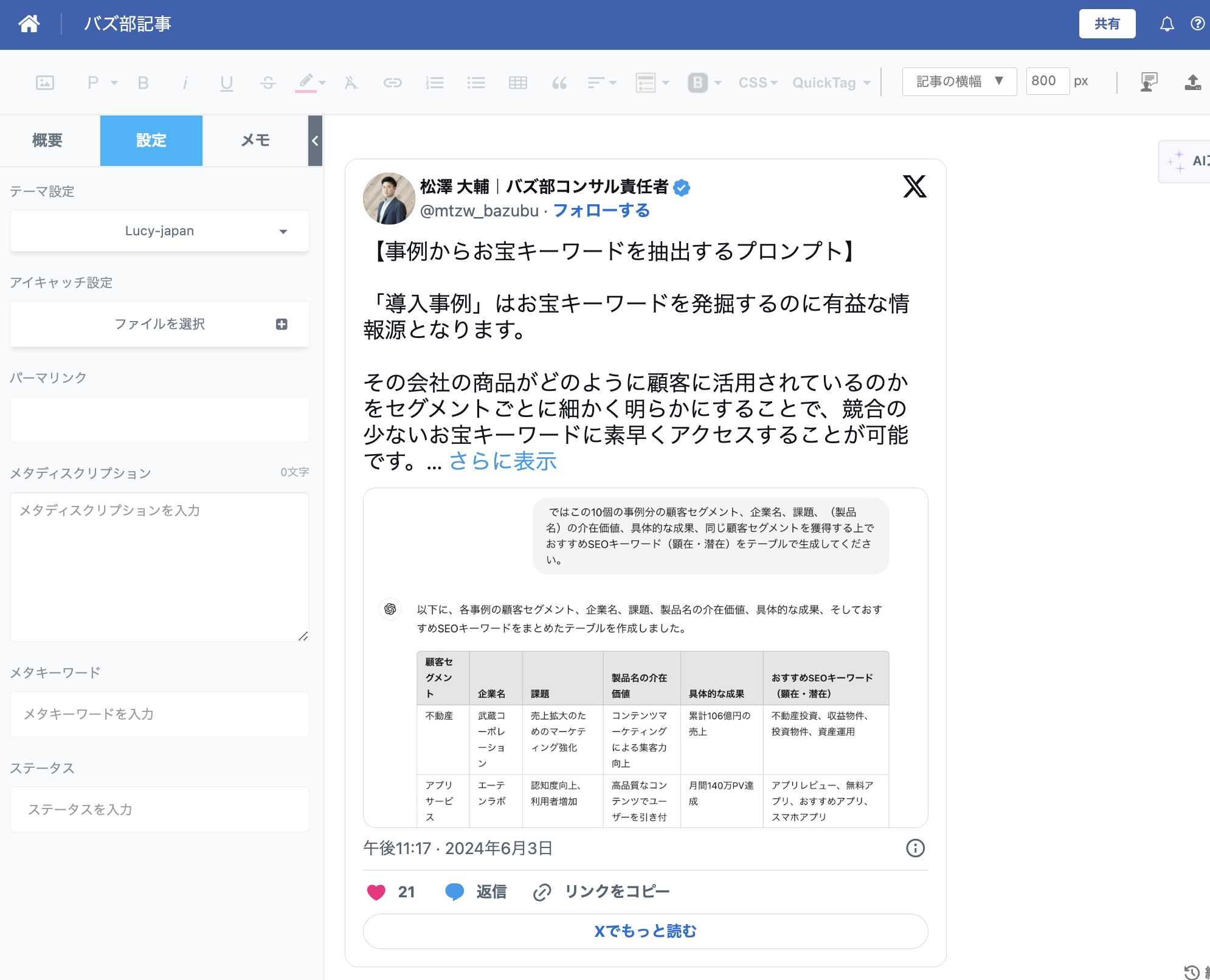Click the X logo on the tweet
The width and height of the screenshot is (1210, 980).
pos(914,186)
